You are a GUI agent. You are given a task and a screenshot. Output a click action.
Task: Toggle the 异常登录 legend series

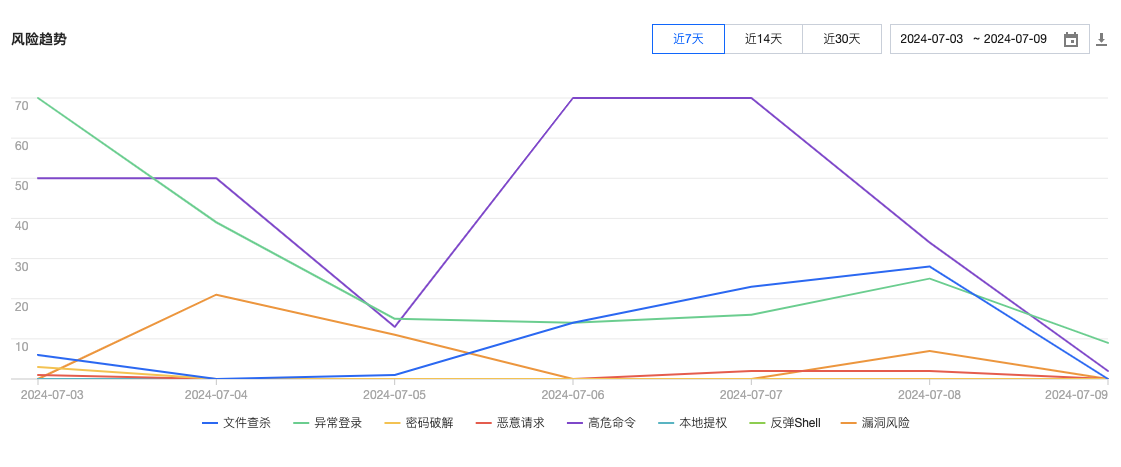[x=338, y=423]
